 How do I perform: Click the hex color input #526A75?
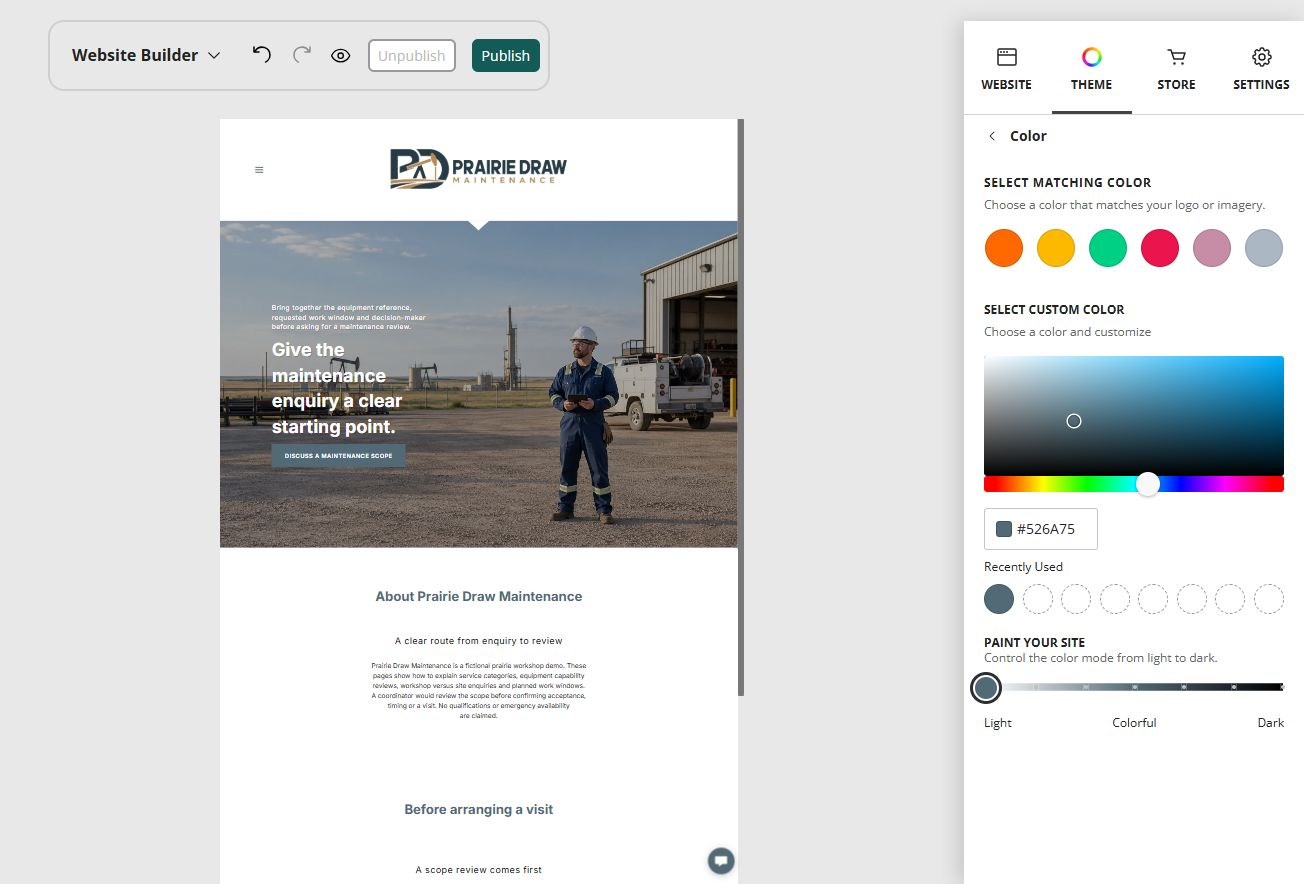1041,529
